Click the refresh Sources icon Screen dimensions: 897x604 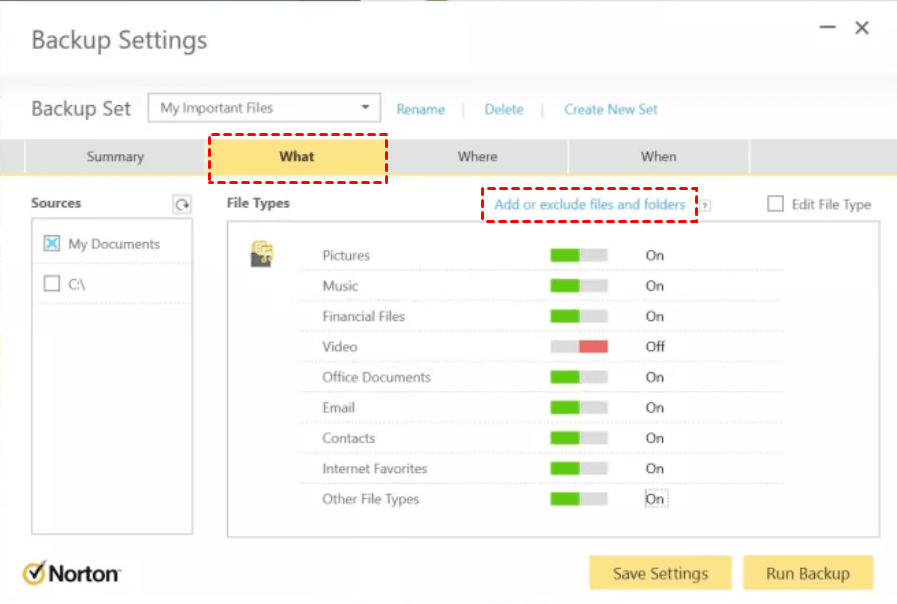click(182, 205)
